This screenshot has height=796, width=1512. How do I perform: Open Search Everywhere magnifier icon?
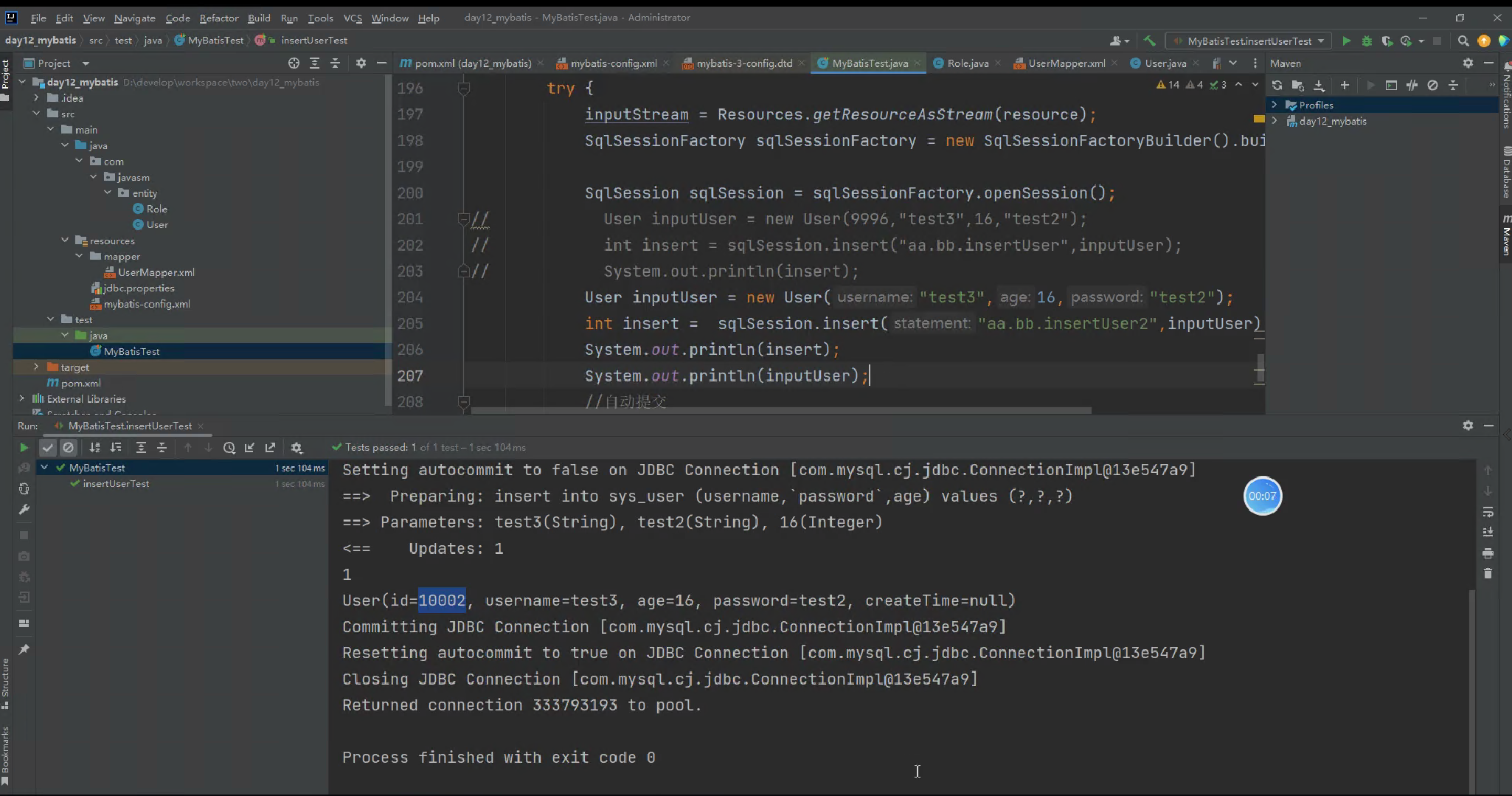pos(1463,41)
